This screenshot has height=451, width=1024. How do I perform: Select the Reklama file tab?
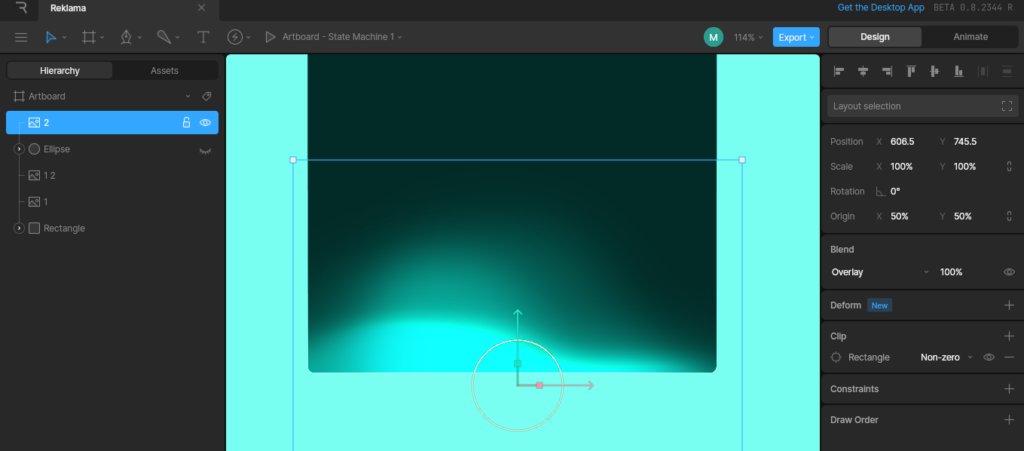68,8
